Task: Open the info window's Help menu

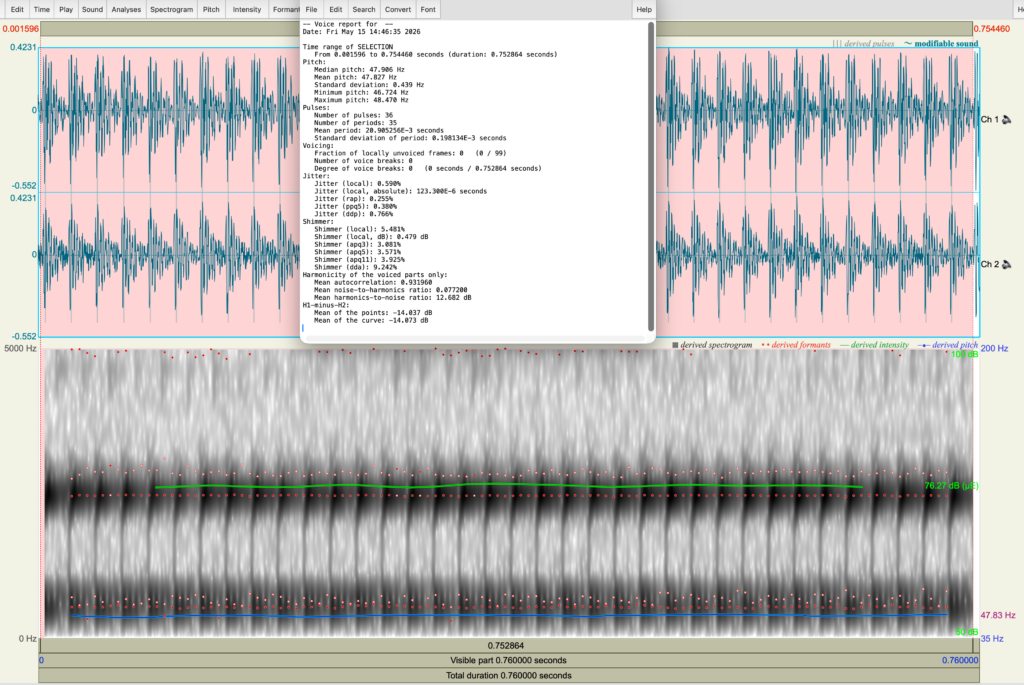Action: 644,9
